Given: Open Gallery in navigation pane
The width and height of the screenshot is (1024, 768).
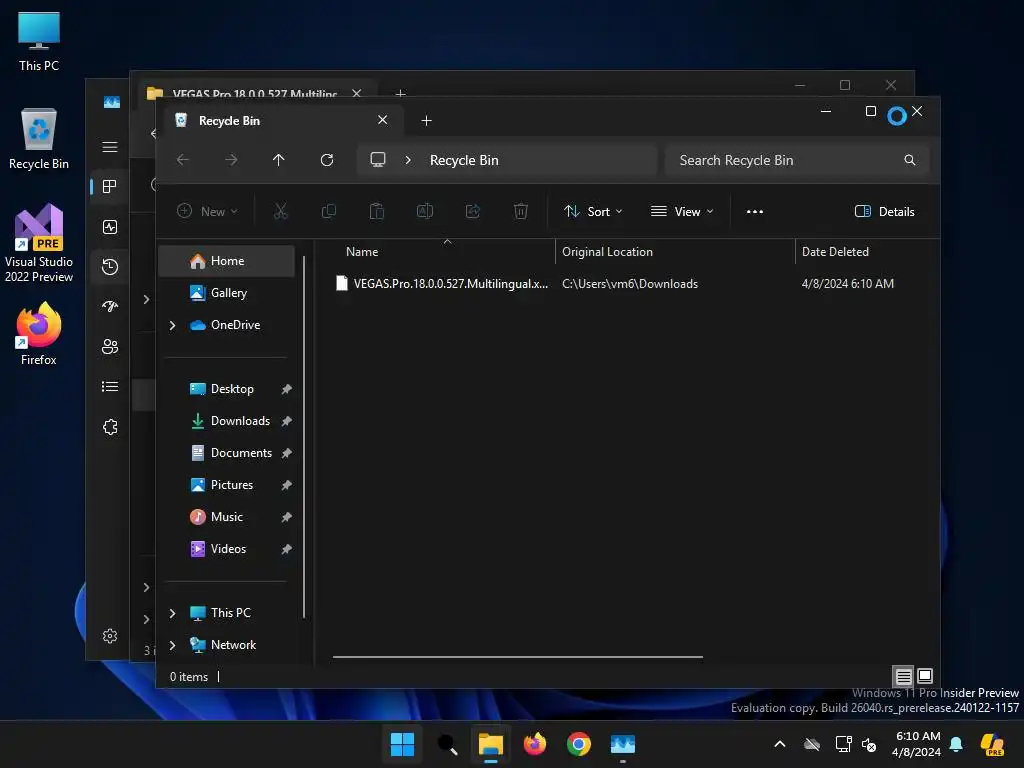Looking at the screenshot, I should [x=227, y=293].
